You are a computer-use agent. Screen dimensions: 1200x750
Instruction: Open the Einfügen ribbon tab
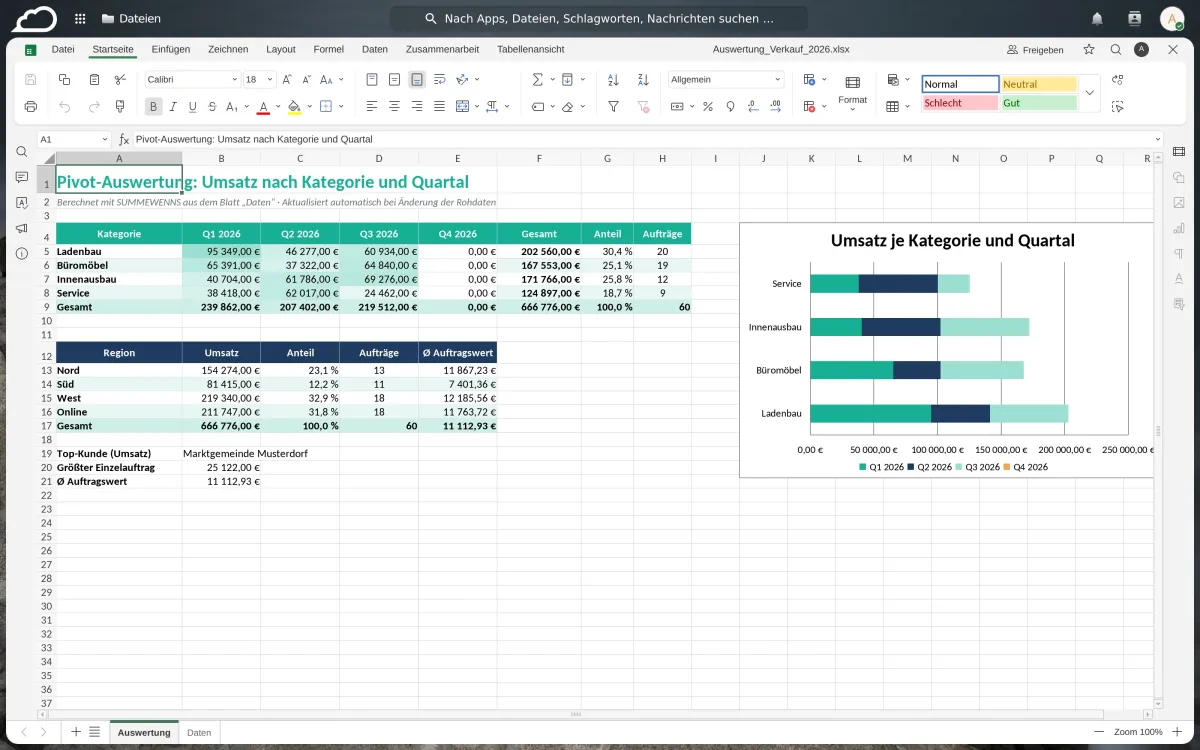171,49
